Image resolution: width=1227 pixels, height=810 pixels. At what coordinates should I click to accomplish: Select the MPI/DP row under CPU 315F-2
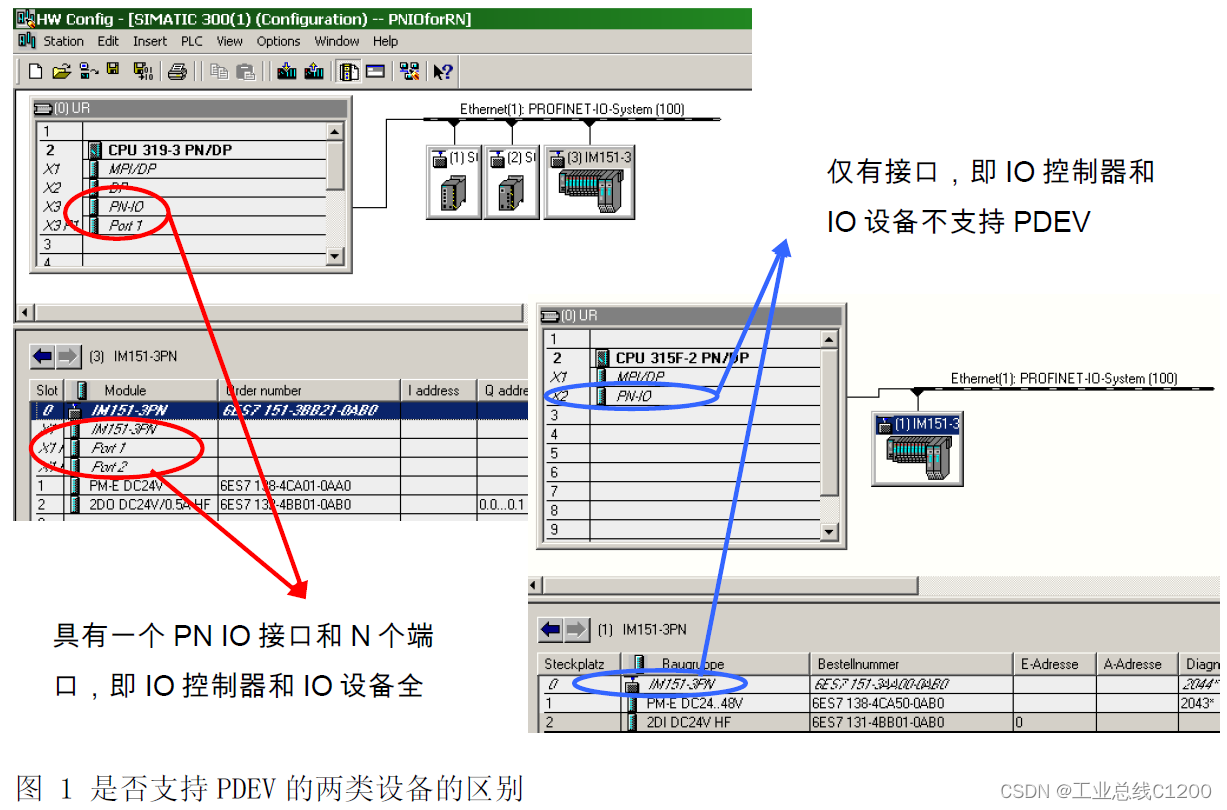[x=682, y=377]
